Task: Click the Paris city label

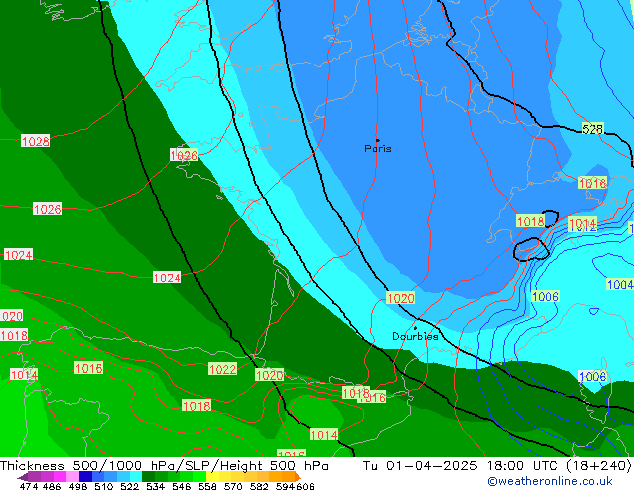Action: coord(378,148)
